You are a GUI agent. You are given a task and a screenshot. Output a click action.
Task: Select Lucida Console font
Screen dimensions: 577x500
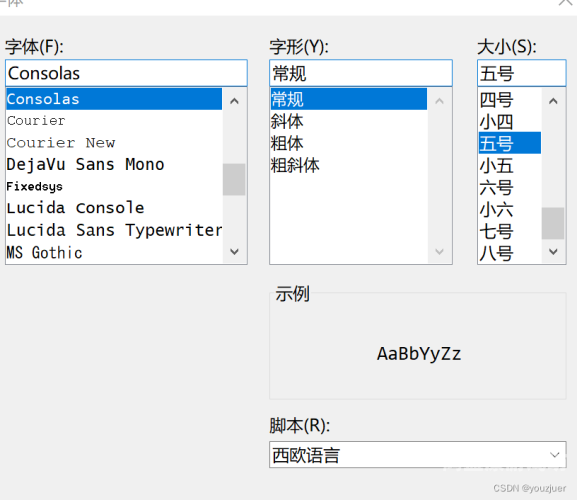coord(114,208)
